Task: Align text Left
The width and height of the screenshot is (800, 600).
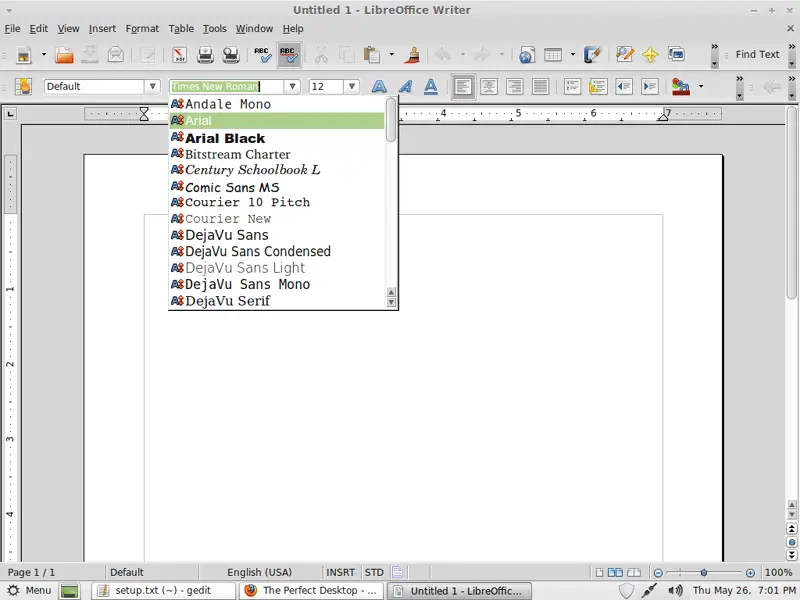Action: coord(463,87)
